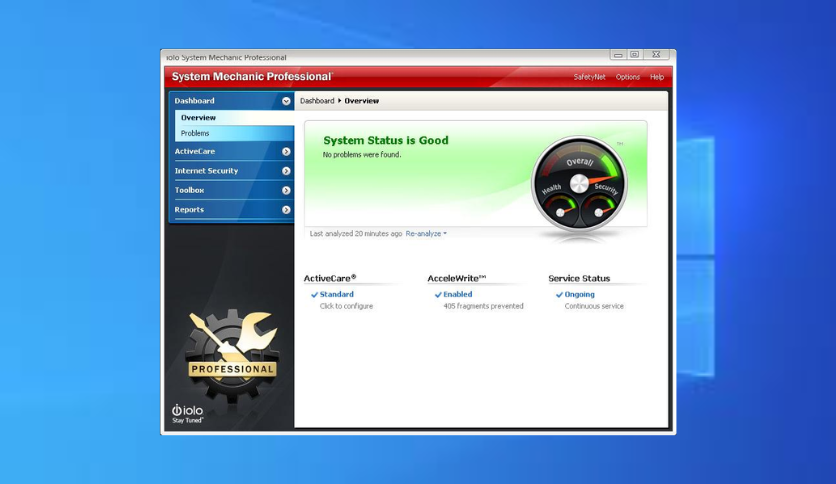
Task: Select Problems under Dashboard
Action: pyautogui.click(x=235, y=133)
